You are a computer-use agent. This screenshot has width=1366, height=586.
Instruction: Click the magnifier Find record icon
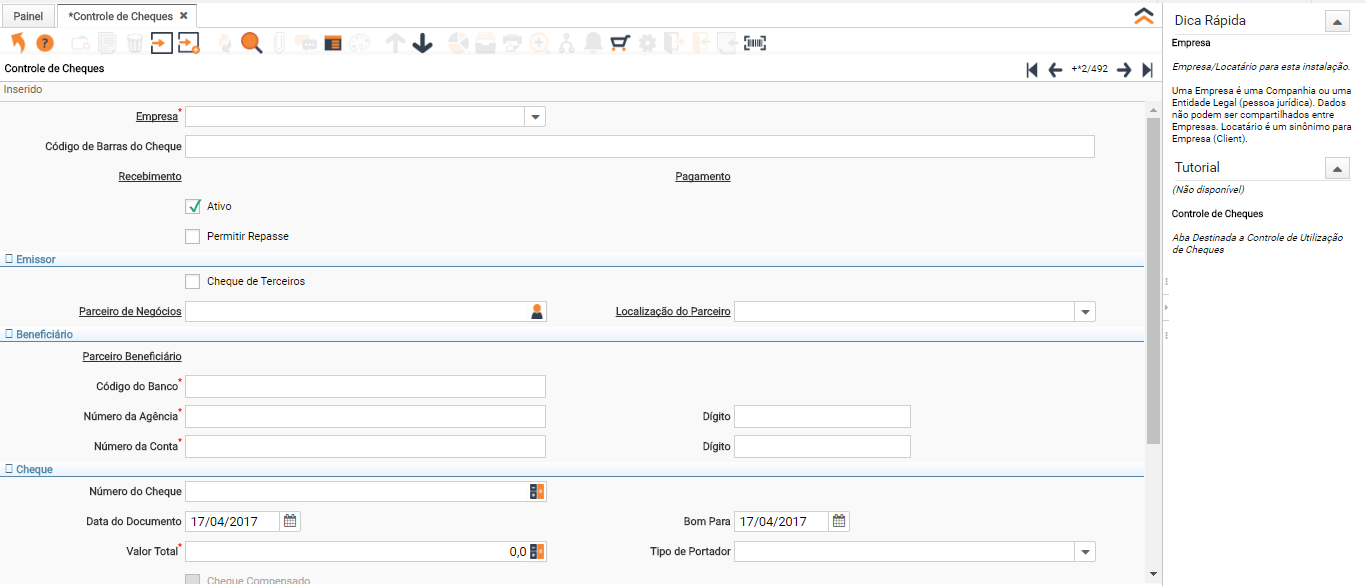[251, 43]
